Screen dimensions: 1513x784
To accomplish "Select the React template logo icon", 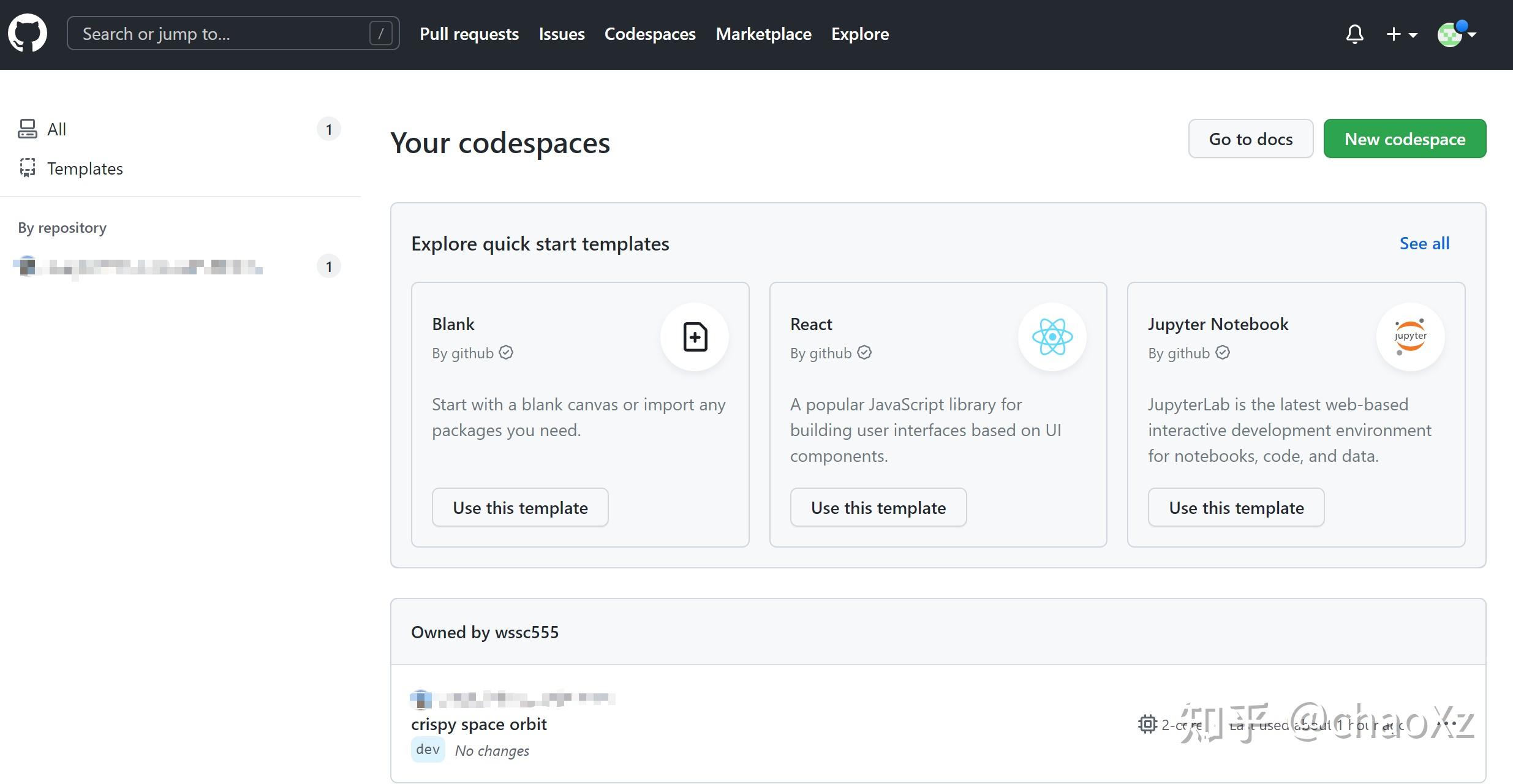I will click(1051, 336).
